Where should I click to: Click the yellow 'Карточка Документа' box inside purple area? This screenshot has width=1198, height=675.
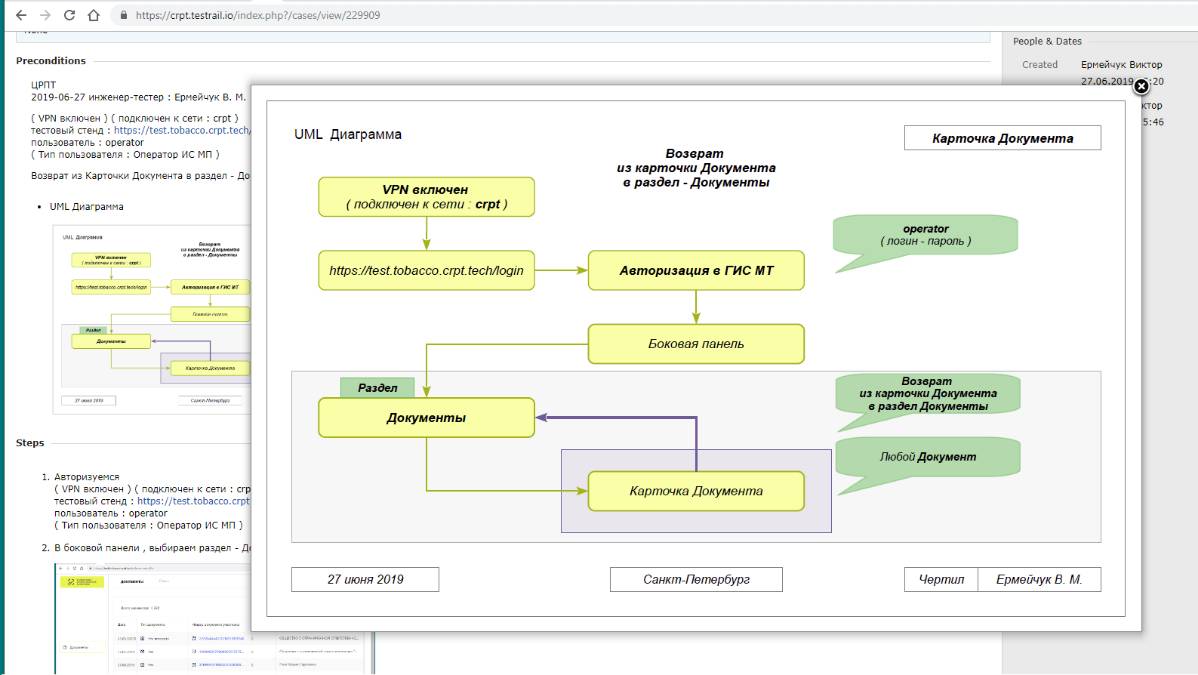(x=695, y=491)
